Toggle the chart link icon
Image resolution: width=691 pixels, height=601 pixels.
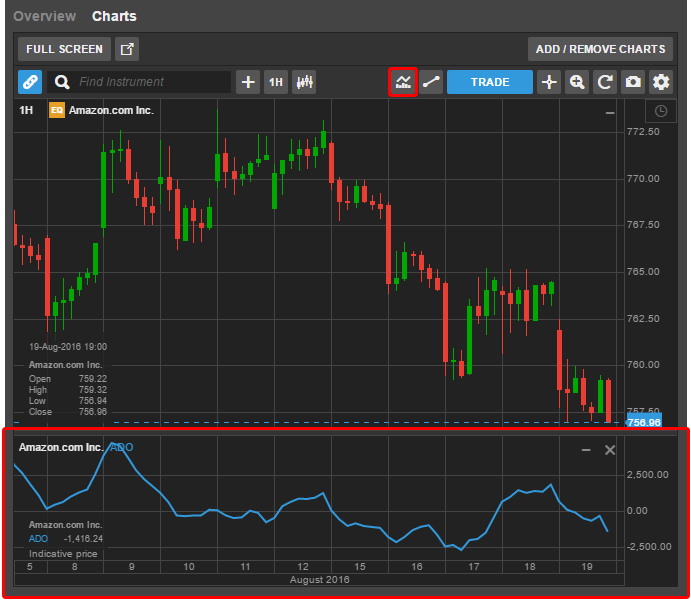30,82
